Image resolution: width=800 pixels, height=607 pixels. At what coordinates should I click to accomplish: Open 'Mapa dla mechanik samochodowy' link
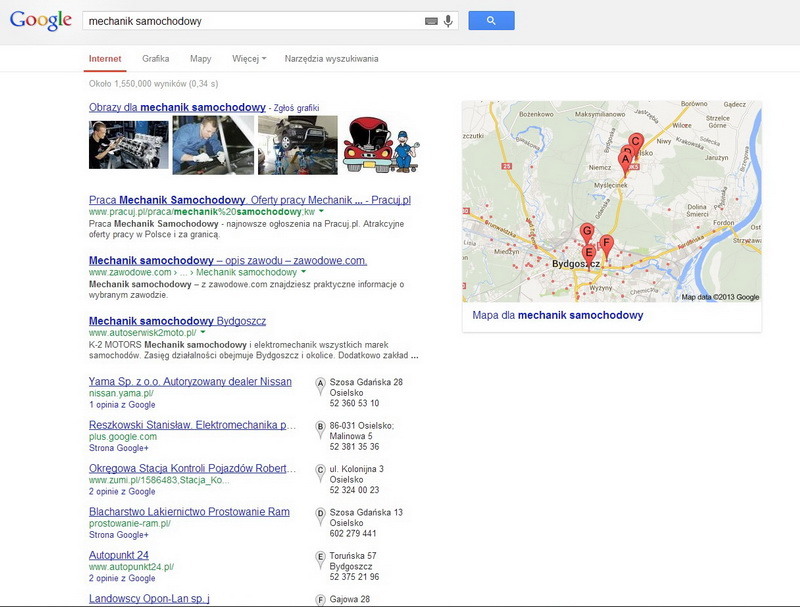(x=558, y=315)
